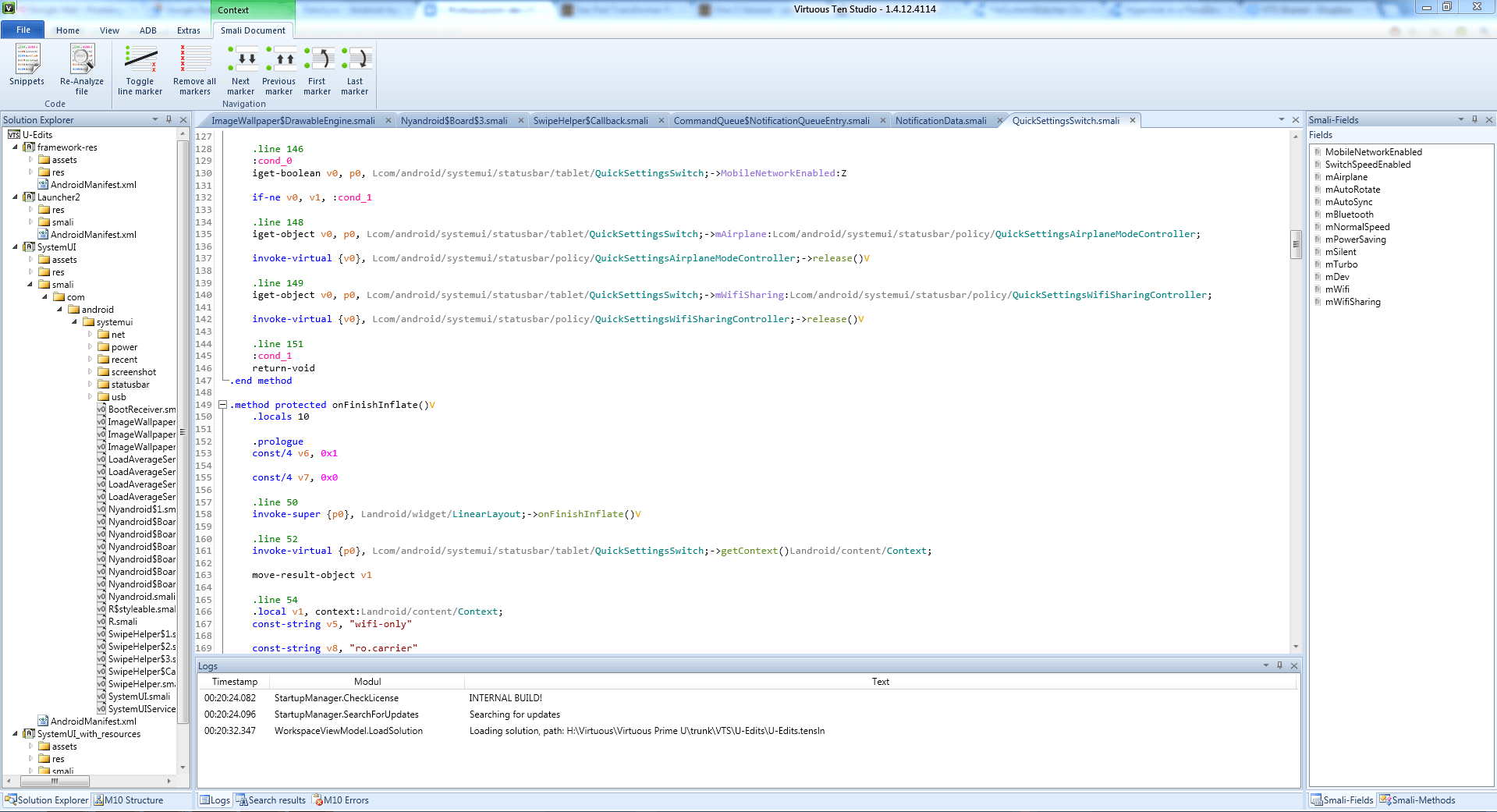Select the mBluetooth field

[x=1349, y=215]
